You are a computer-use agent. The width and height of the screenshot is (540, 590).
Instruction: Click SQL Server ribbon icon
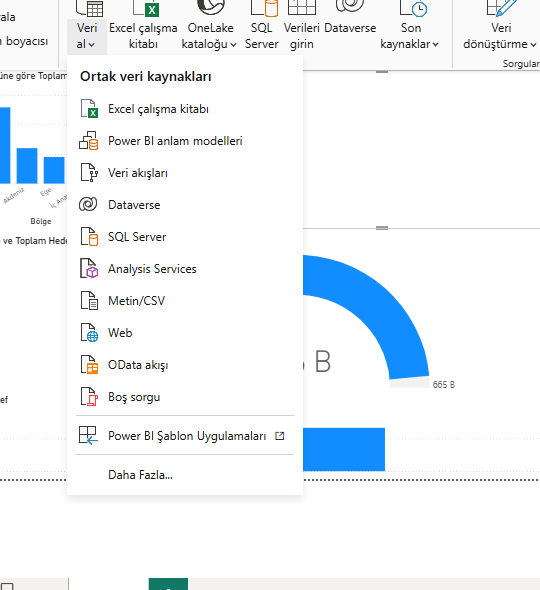(x=265, y=8)
